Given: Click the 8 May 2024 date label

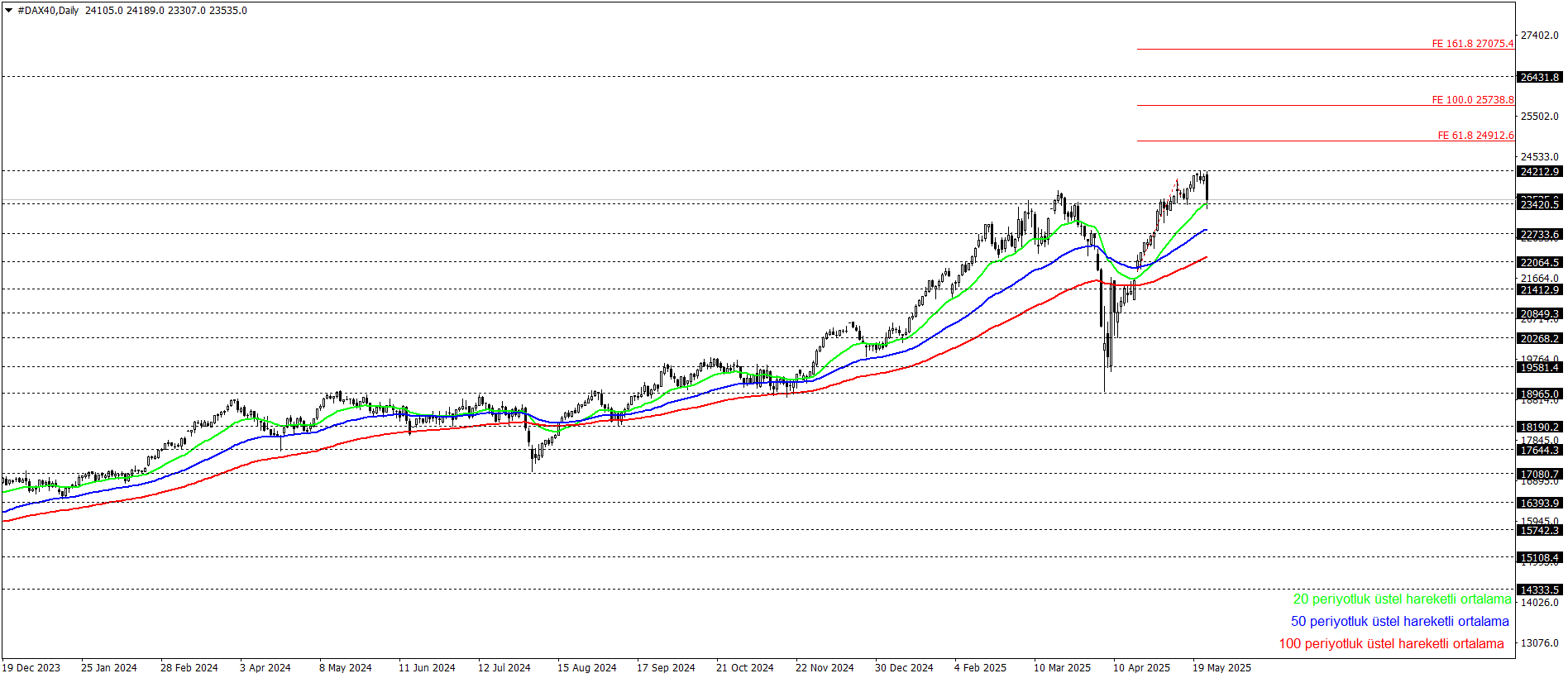Looking at the screenshot, I should (346, 668).
